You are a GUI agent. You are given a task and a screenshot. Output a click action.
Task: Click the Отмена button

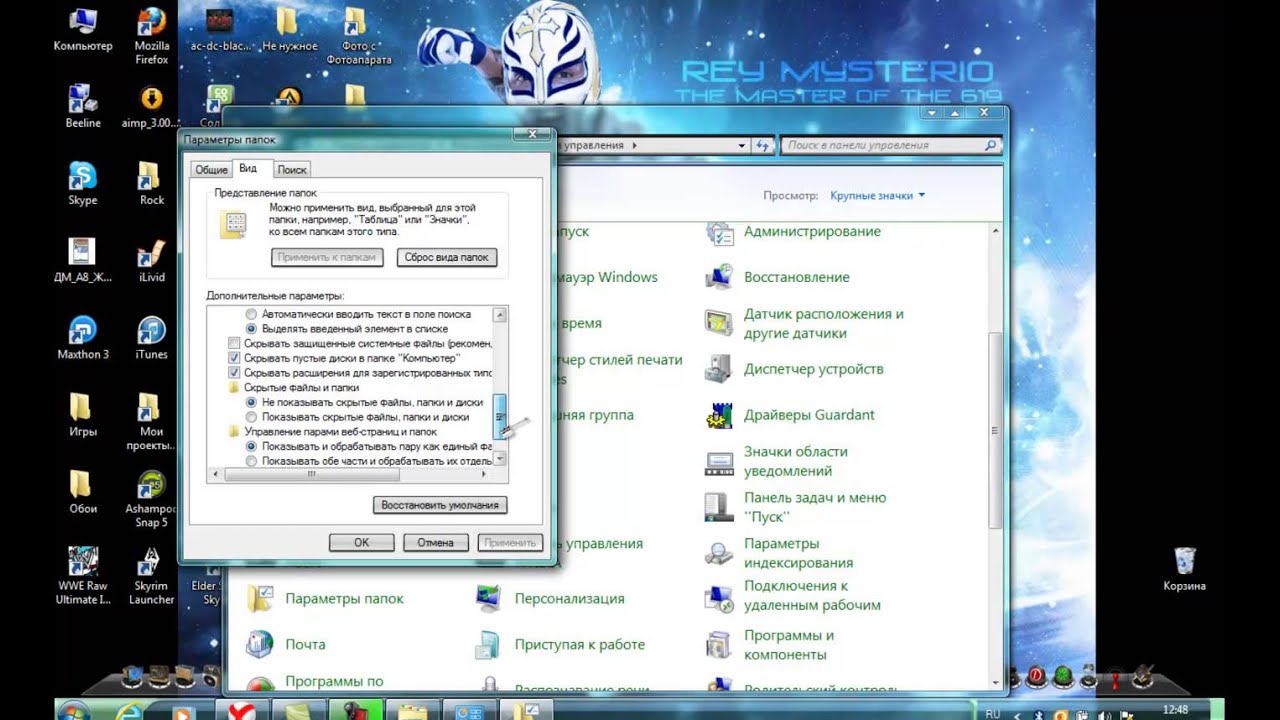pyautogui.click(x=436, y=542)
